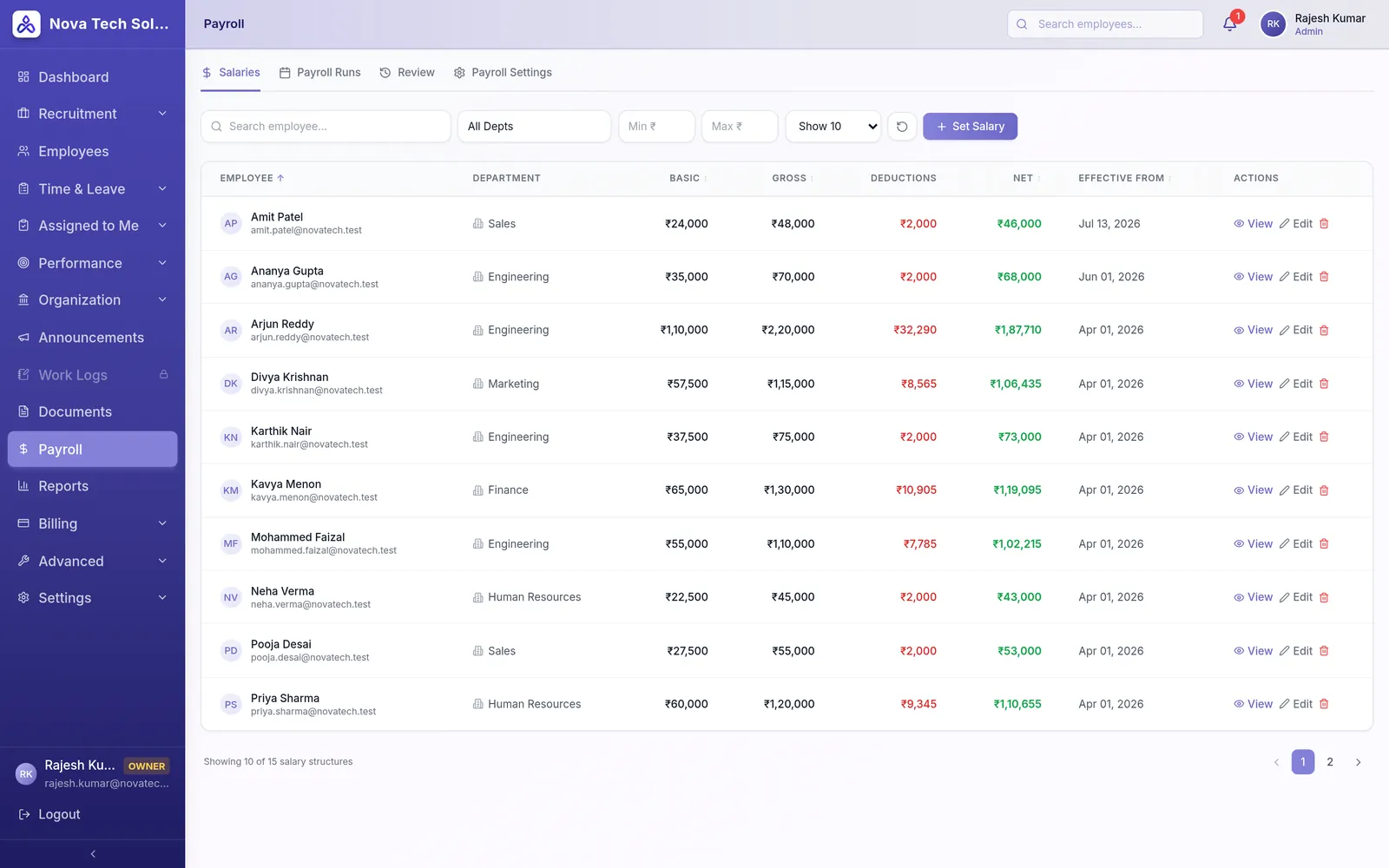
Task: Click trash icon for Priya Sharma
Action: pos(1324,704)
